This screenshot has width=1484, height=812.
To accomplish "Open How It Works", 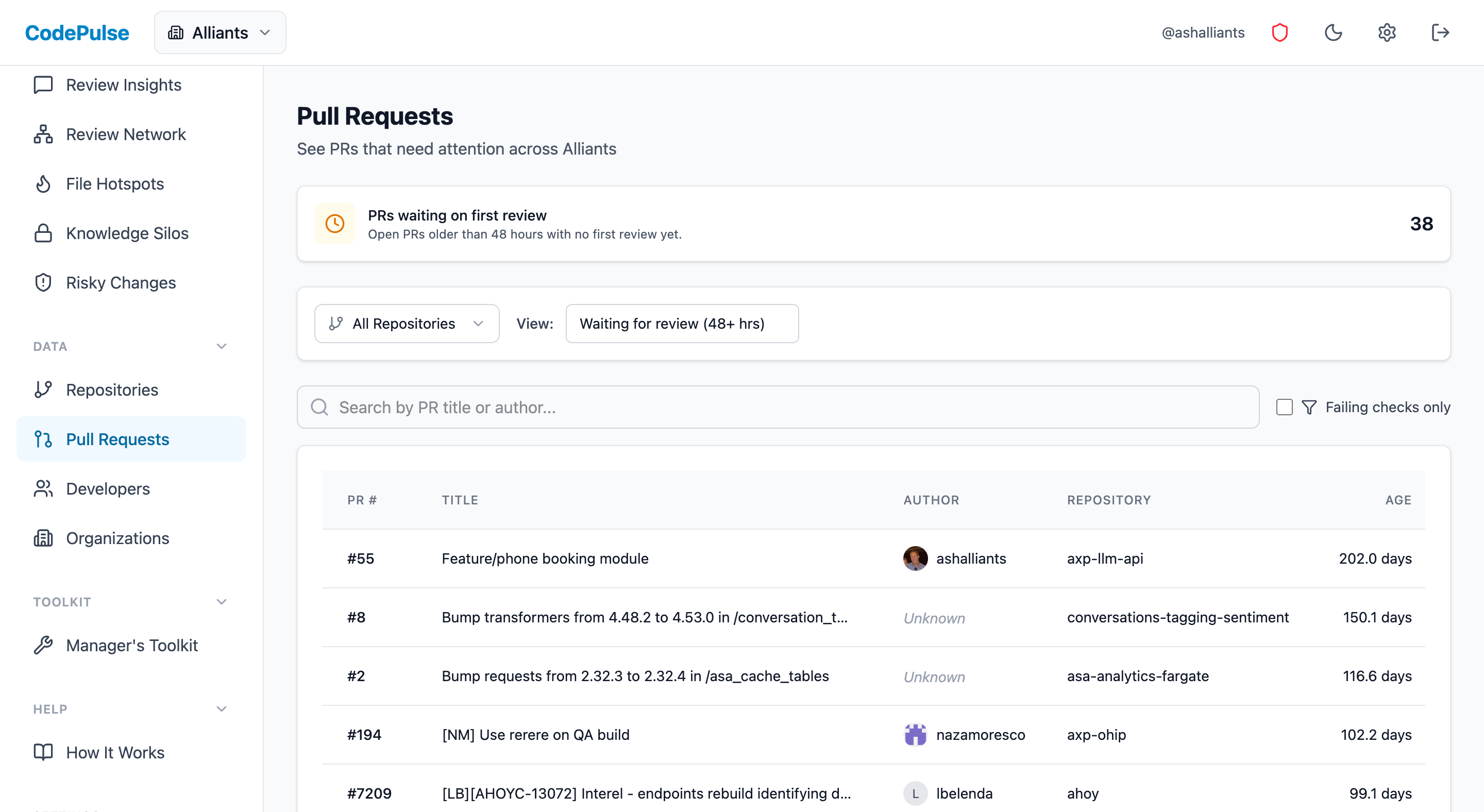I will [114, 752].
